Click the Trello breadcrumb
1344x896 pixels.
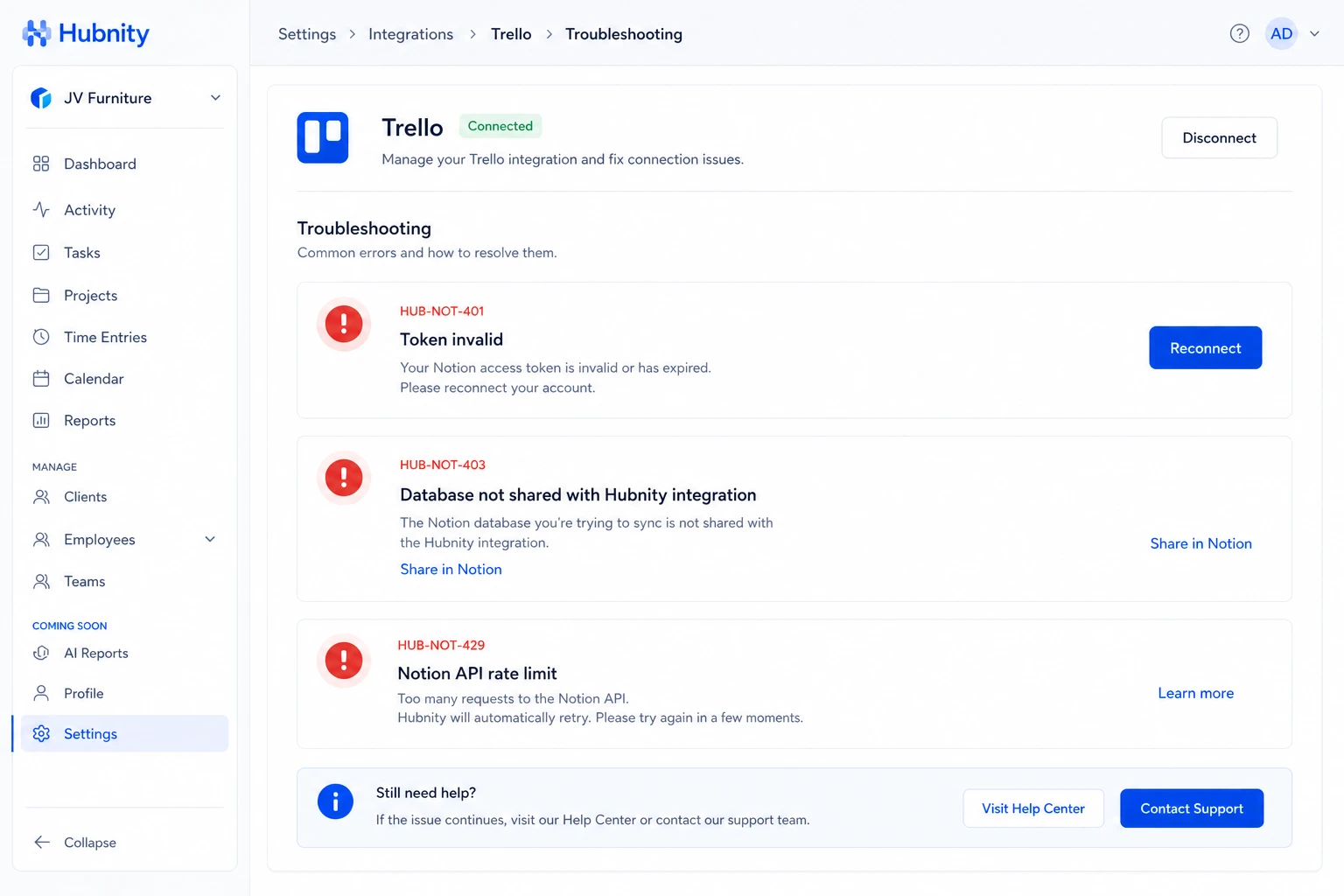coord(511,34)
